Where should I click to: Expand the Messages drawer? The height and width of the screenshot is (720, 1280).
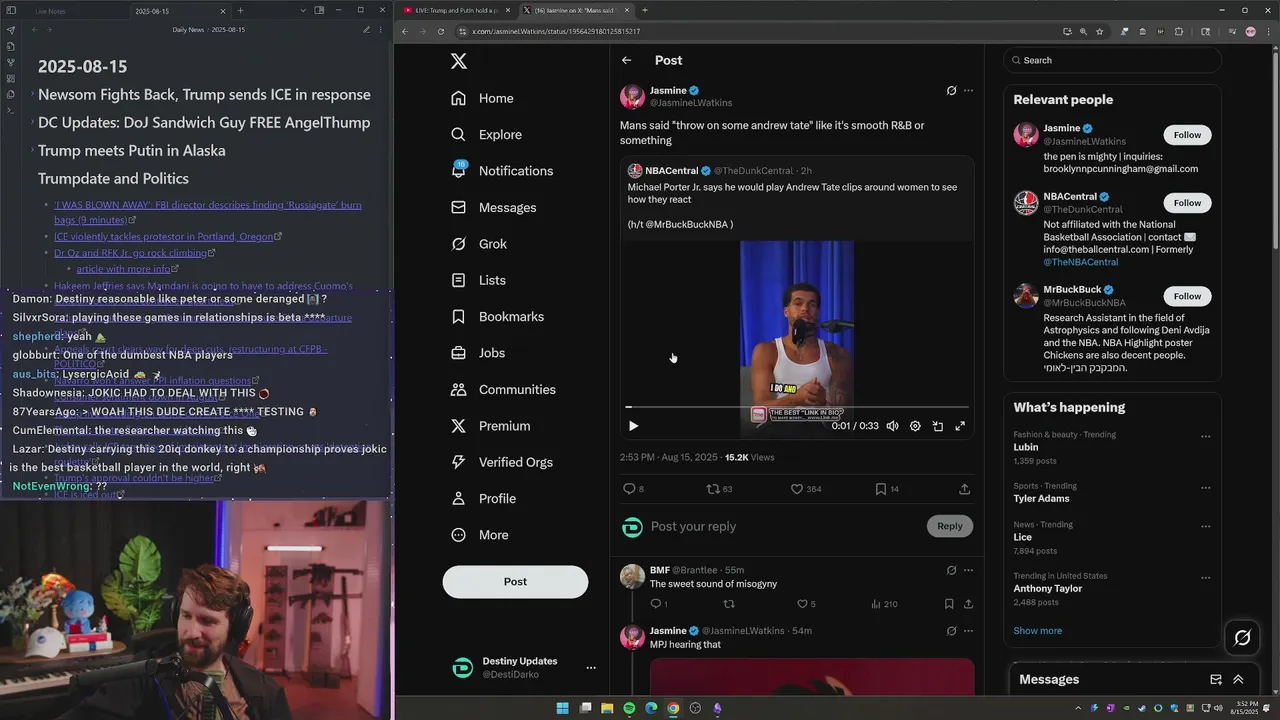tap(1238, 679)
